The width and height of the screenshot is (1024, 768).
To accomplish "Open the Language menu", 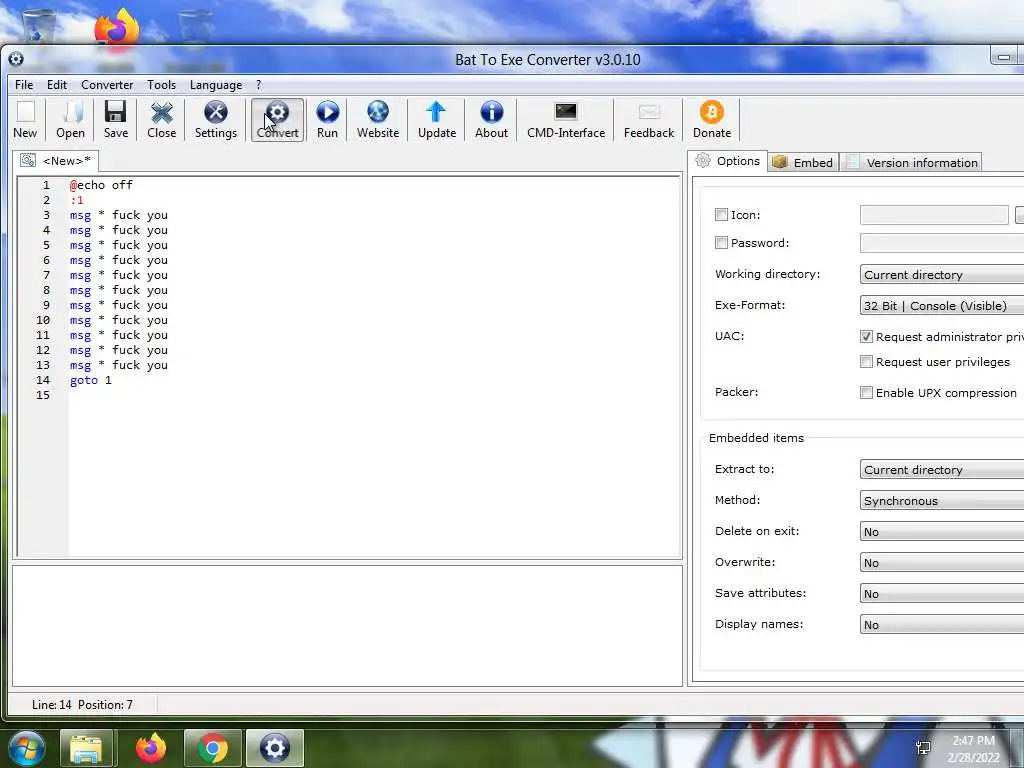I will click(x=216, y=85).
